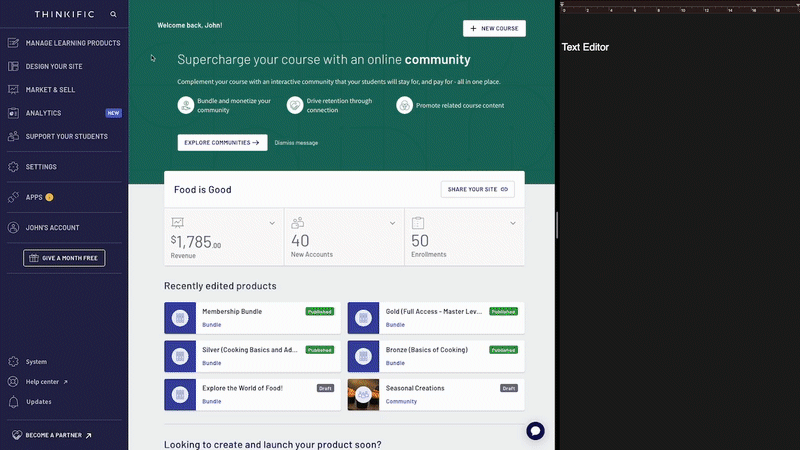Click the page vertical scrollbar handle
This screenshot has width=800, height=450.
click(x=557, y=225)
